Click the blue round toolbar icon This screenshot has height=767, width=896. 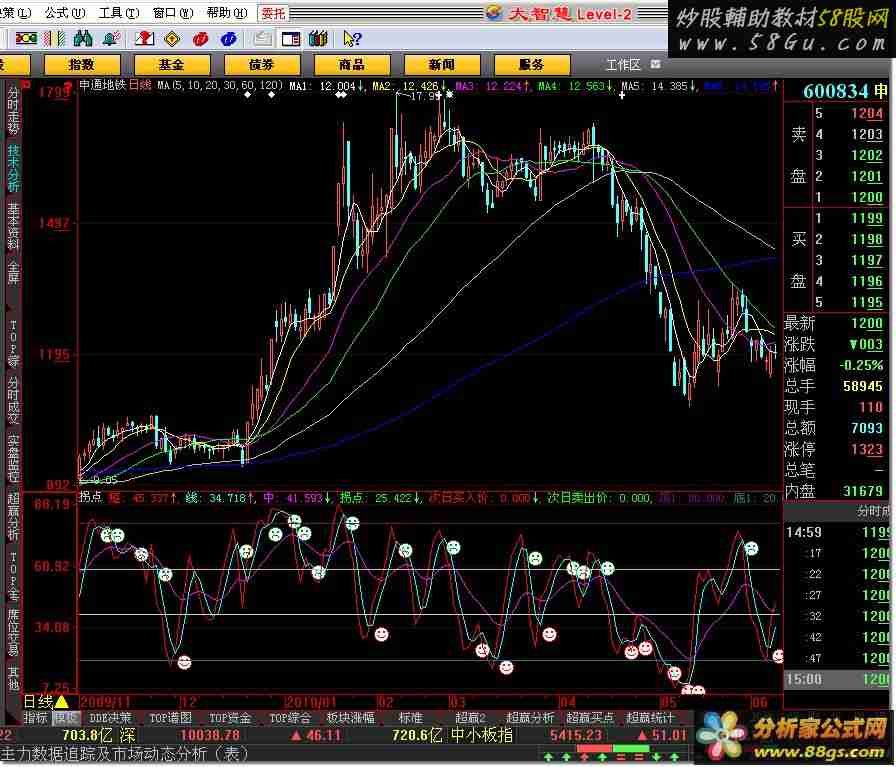(228, 38)
